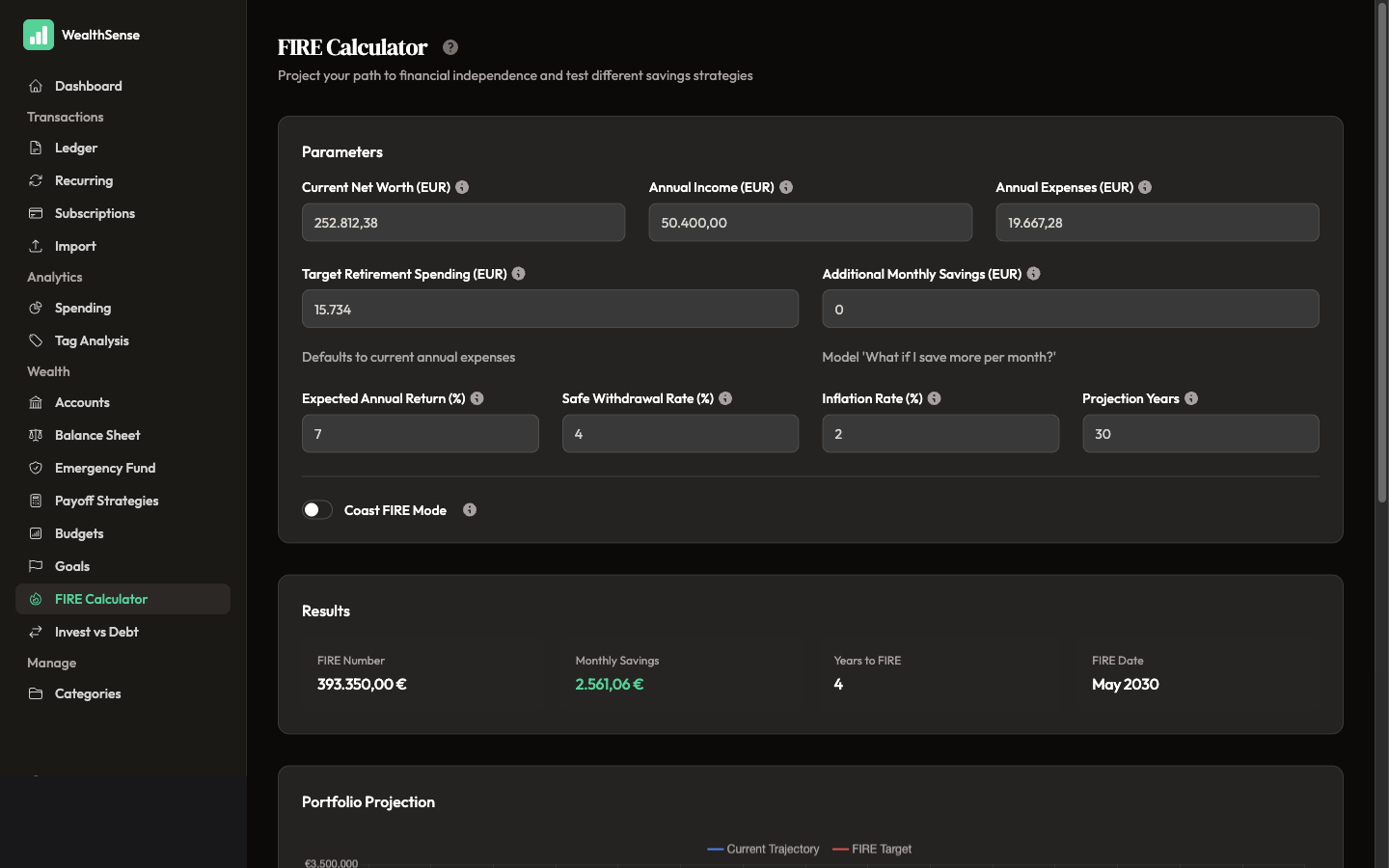Edit the Additional Monthly Savings field

click(x=1071, y=310)
